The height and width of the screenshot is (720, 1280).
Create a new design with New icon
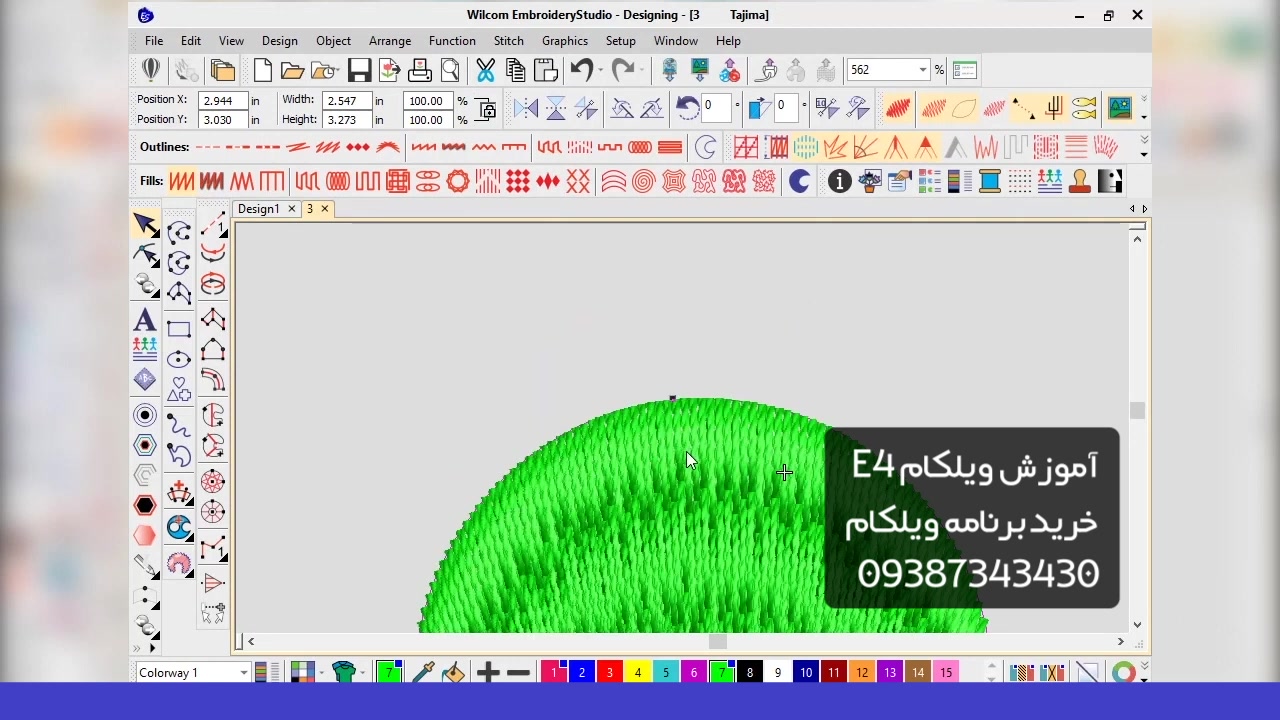click(262, 70)
